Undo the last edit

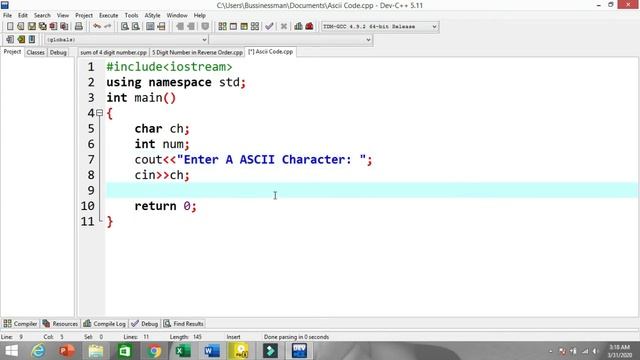pyautogui.click(x=97, y=27)
